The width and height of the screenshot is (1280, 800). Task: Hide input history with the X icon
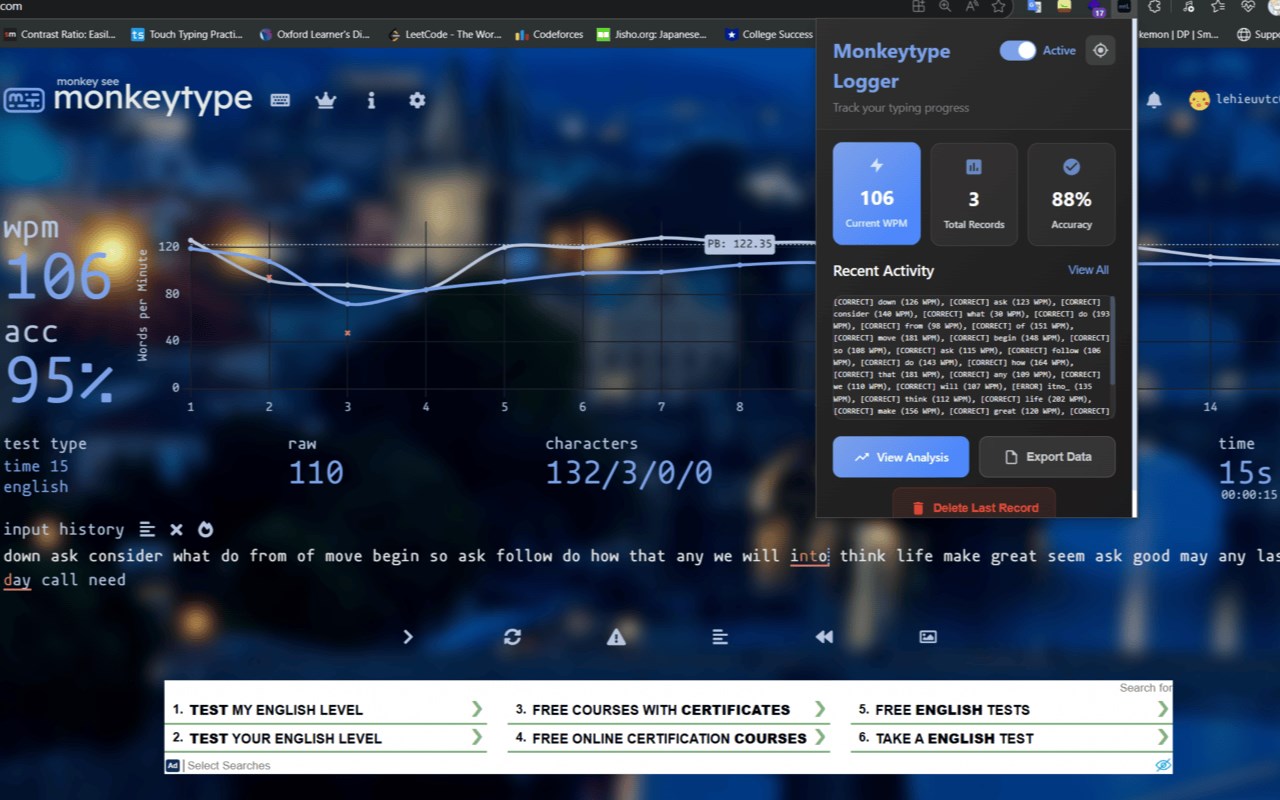(x=176, y=529)
